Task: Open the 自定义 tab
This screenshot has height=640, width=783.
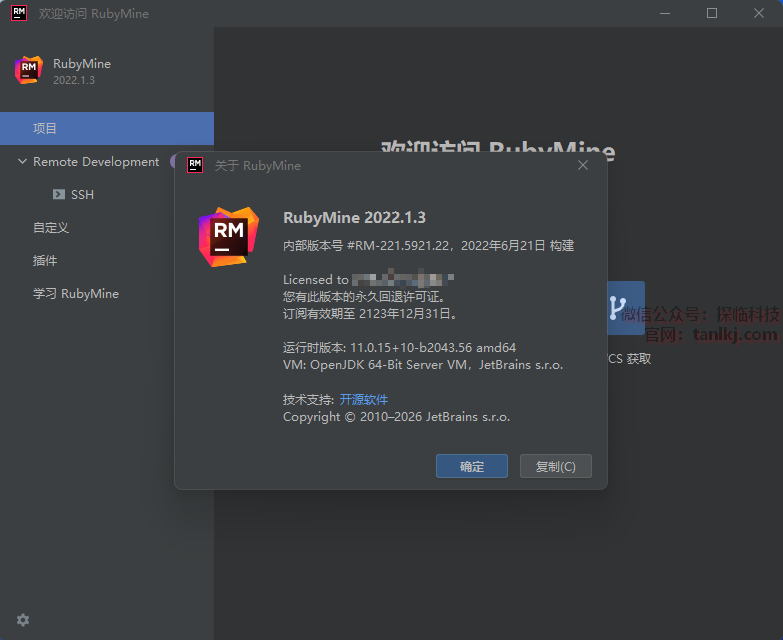Action: 50,228
